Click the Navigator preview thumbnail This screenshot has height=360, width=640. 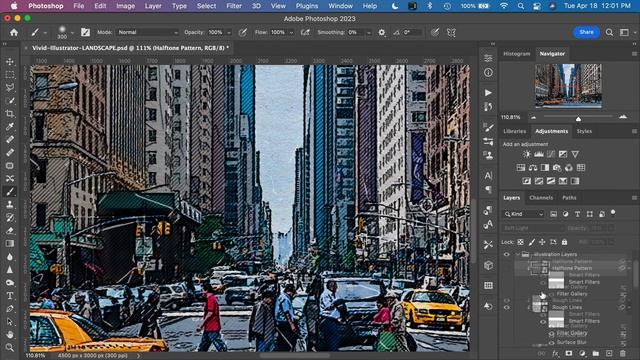568,86
